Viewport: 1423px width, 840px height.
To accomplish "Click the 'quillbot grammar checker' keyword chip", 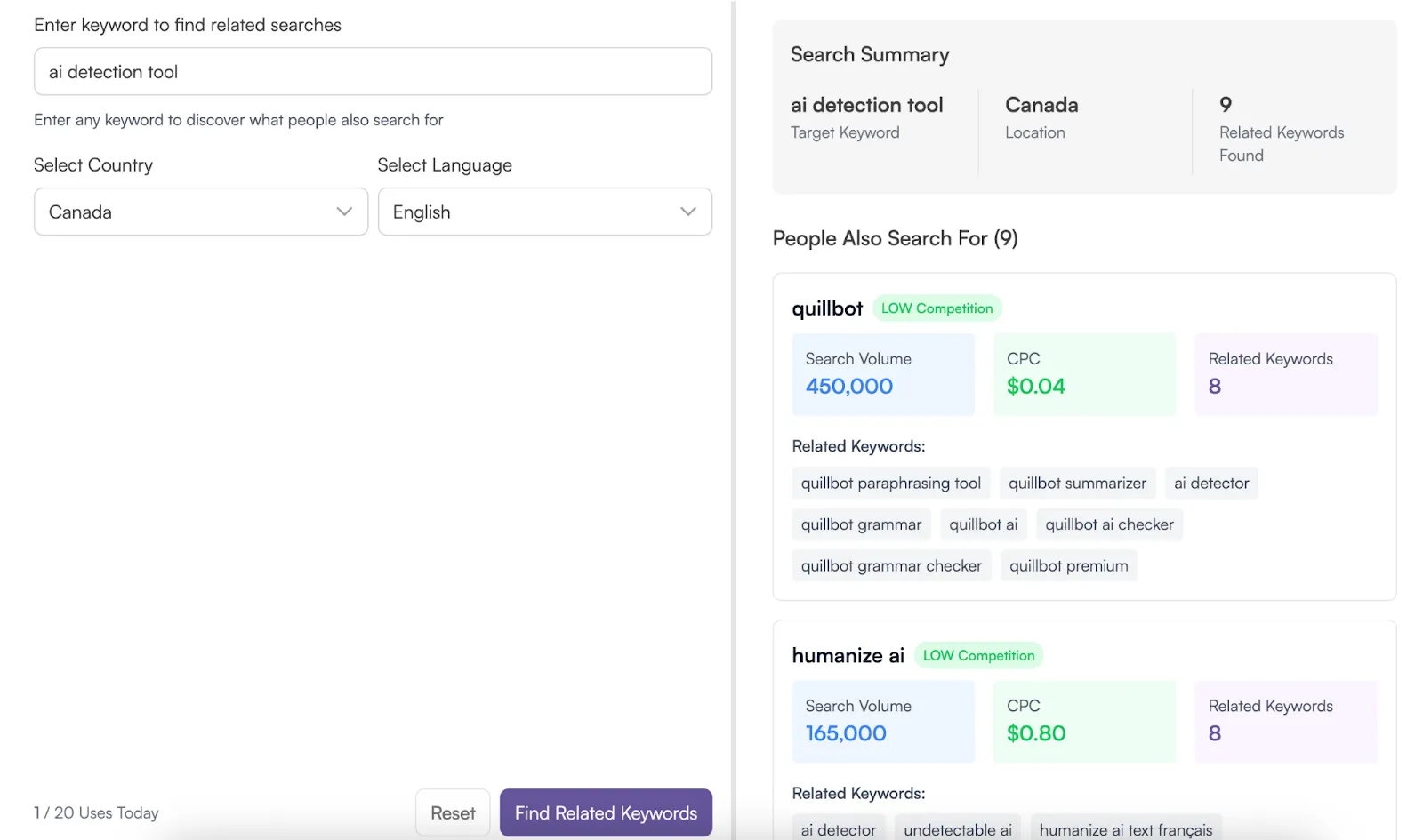I will [x=891, y=566].
